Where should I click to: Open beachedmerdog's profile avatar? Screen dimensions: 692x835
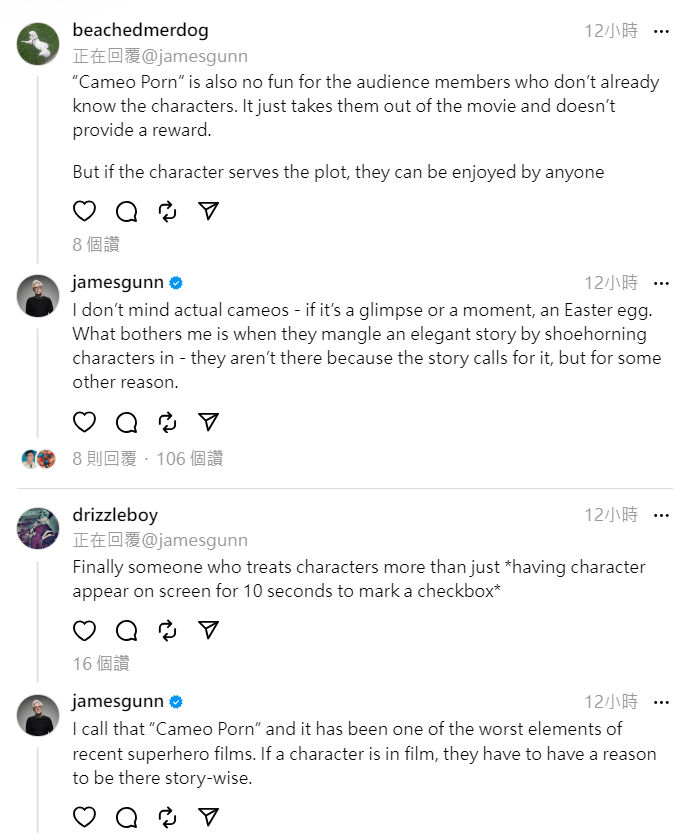pyautogui.click(x=38, y=44)
